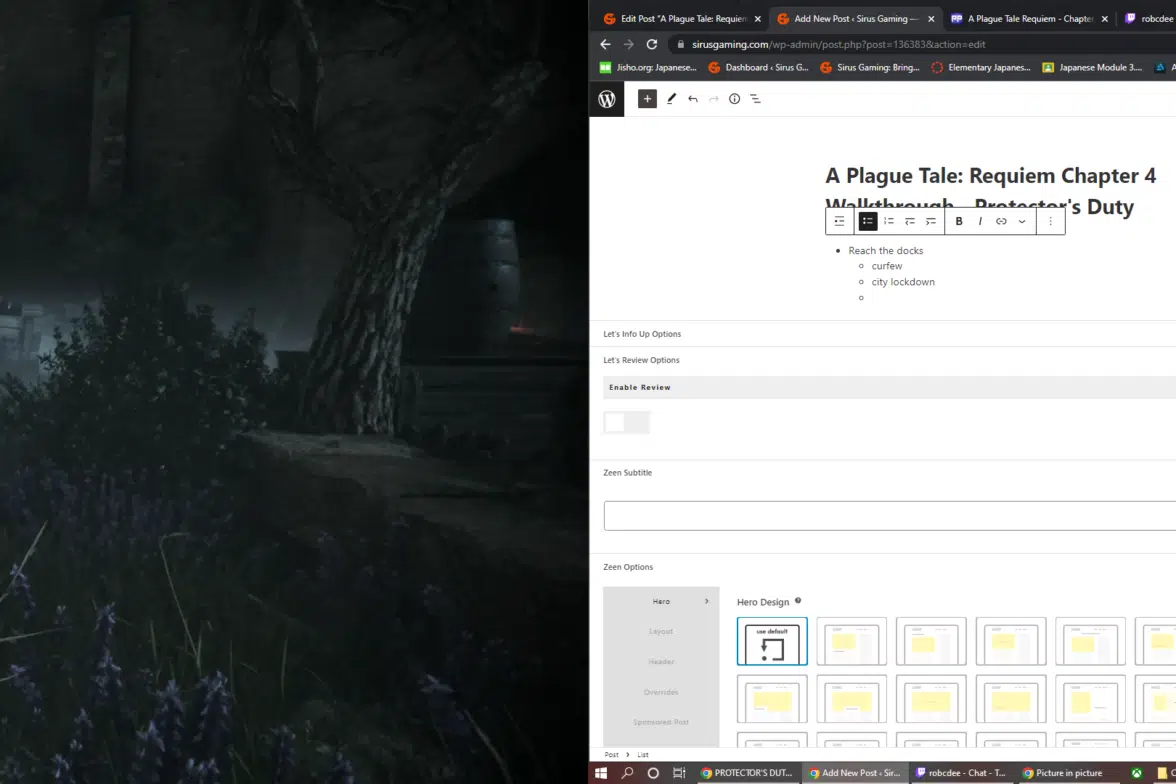Toggle bold formatting in block toolbar
Viewport: 1176px width, 784px height.
click(958, 221)
